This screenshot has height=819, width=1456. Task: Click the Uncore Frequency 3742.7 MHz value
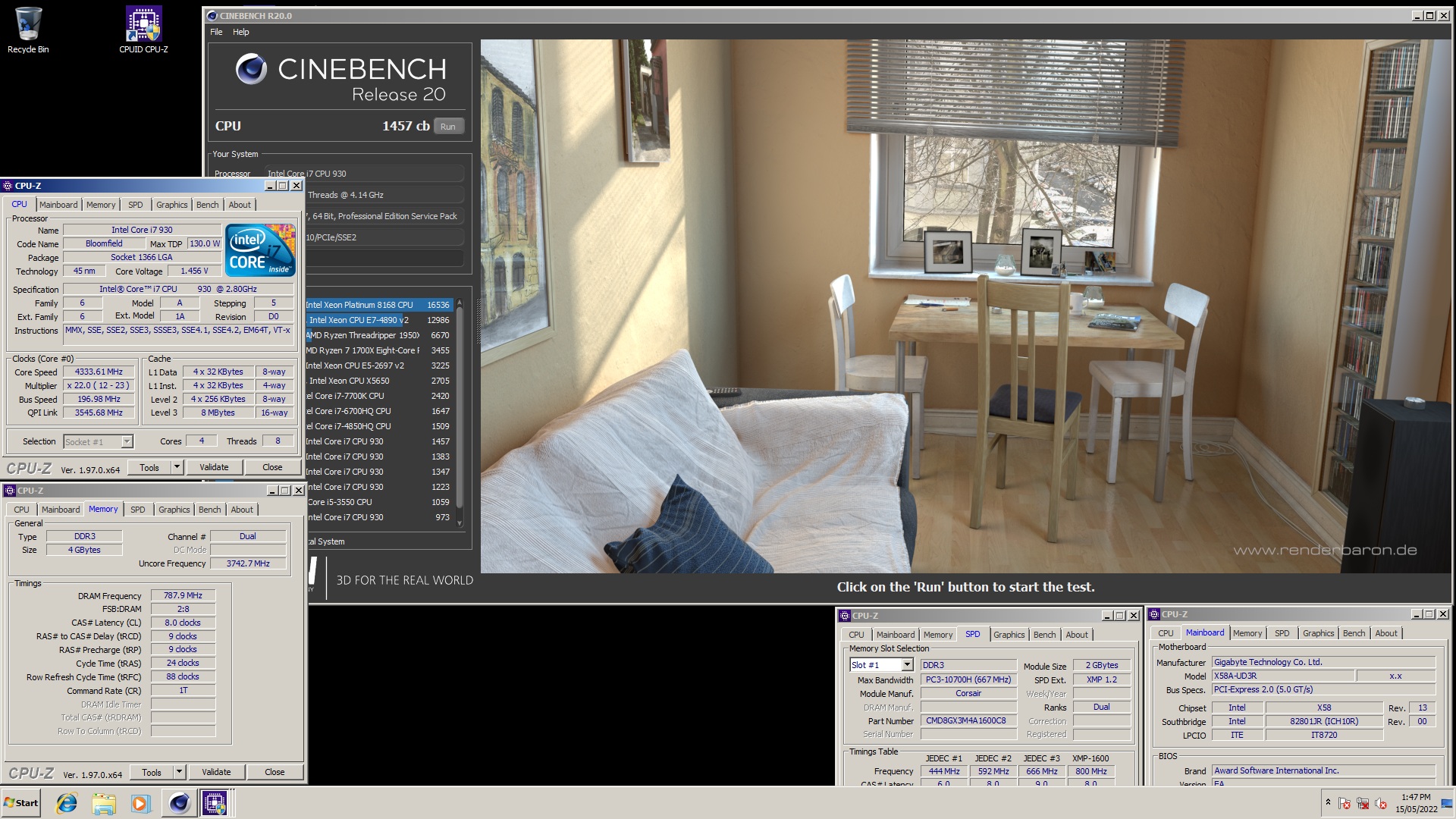(x=248, y=563)
